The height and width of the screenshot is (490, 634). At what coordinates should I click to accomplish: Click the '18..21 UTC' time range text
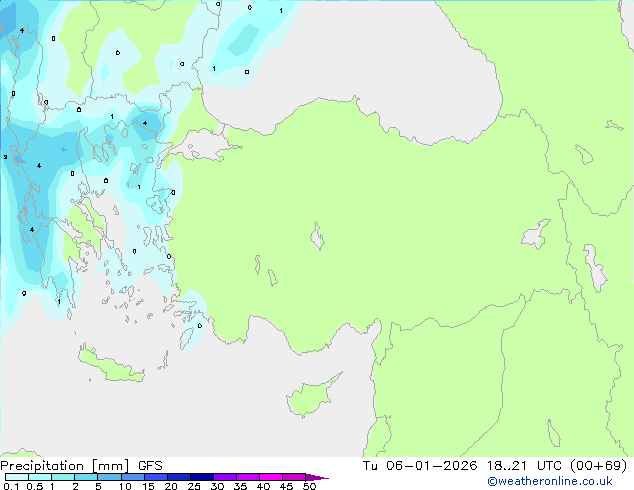tap(524, 466)
